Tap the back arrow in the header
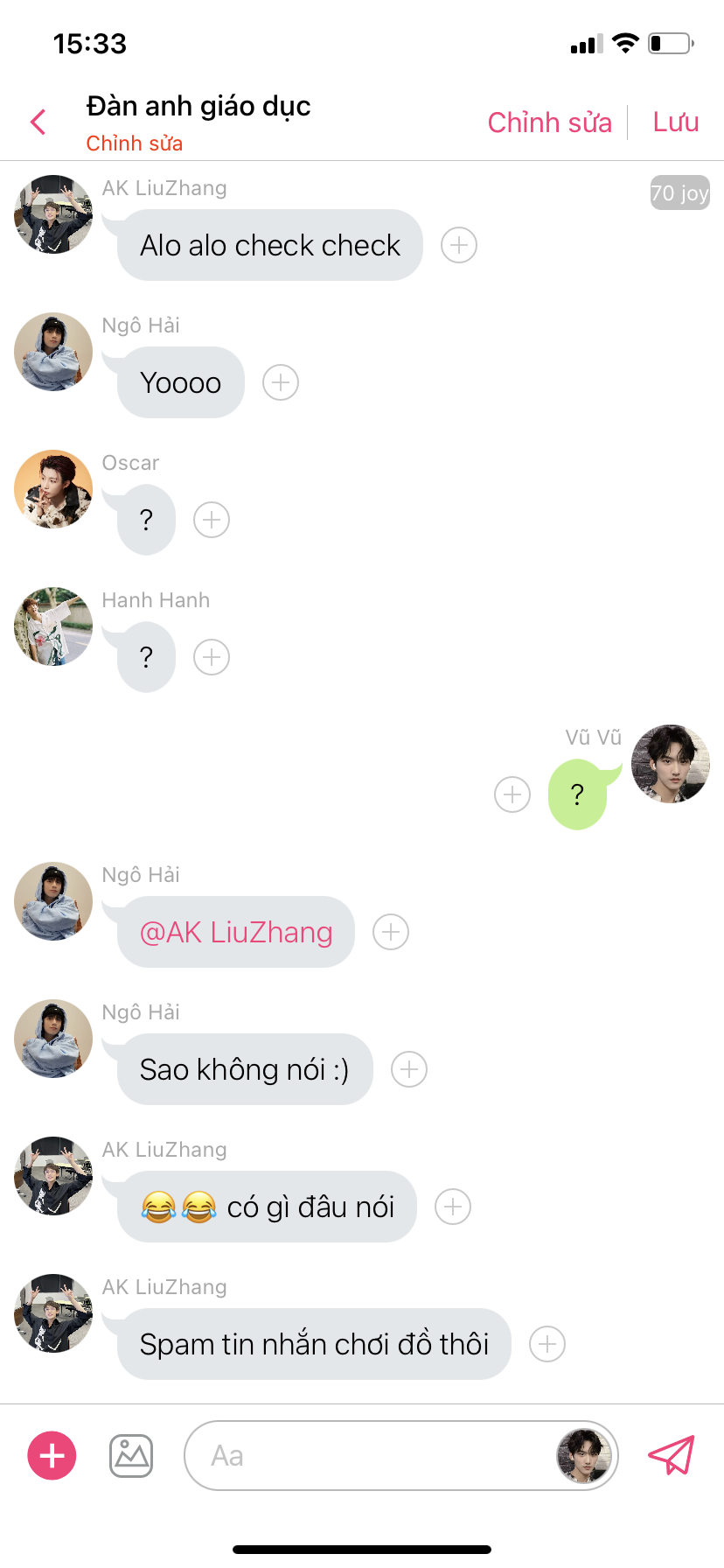This screenshot has height=1568, width=724. tap(38, 122)
